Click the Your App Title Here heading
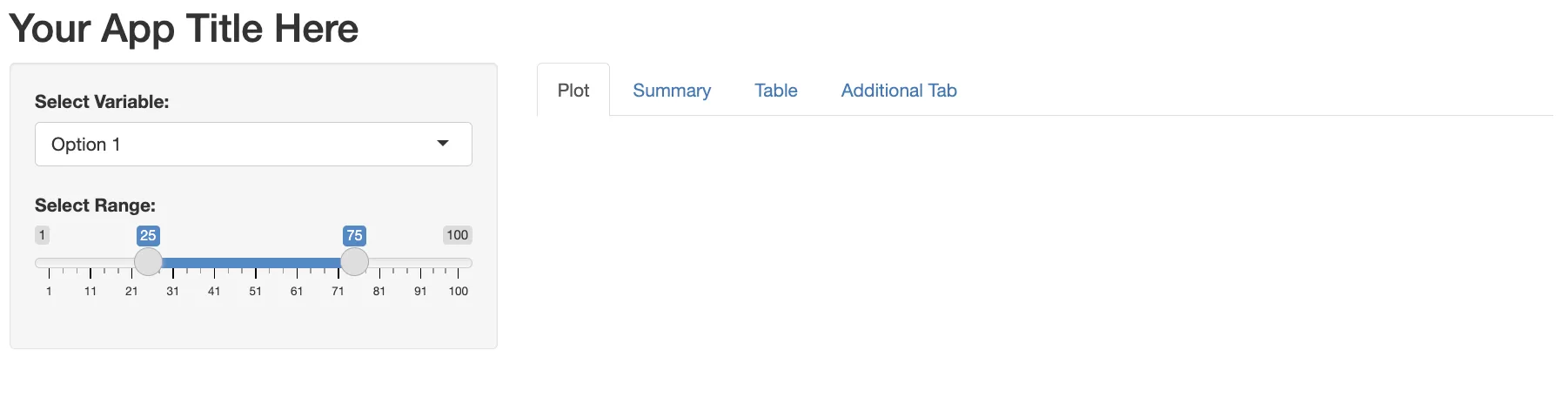 pyautogui.click(x=184, y=29)
